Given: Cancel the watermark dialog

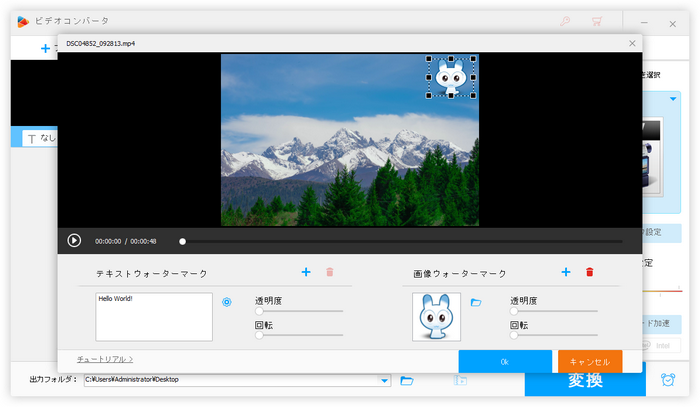Looking at the screenshot, I should tap(589, 361).
